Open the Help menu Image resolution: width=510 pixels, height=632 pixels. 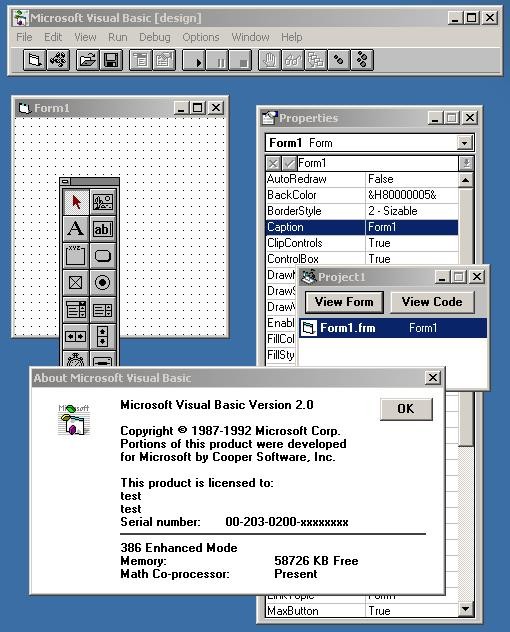[291, 37]
